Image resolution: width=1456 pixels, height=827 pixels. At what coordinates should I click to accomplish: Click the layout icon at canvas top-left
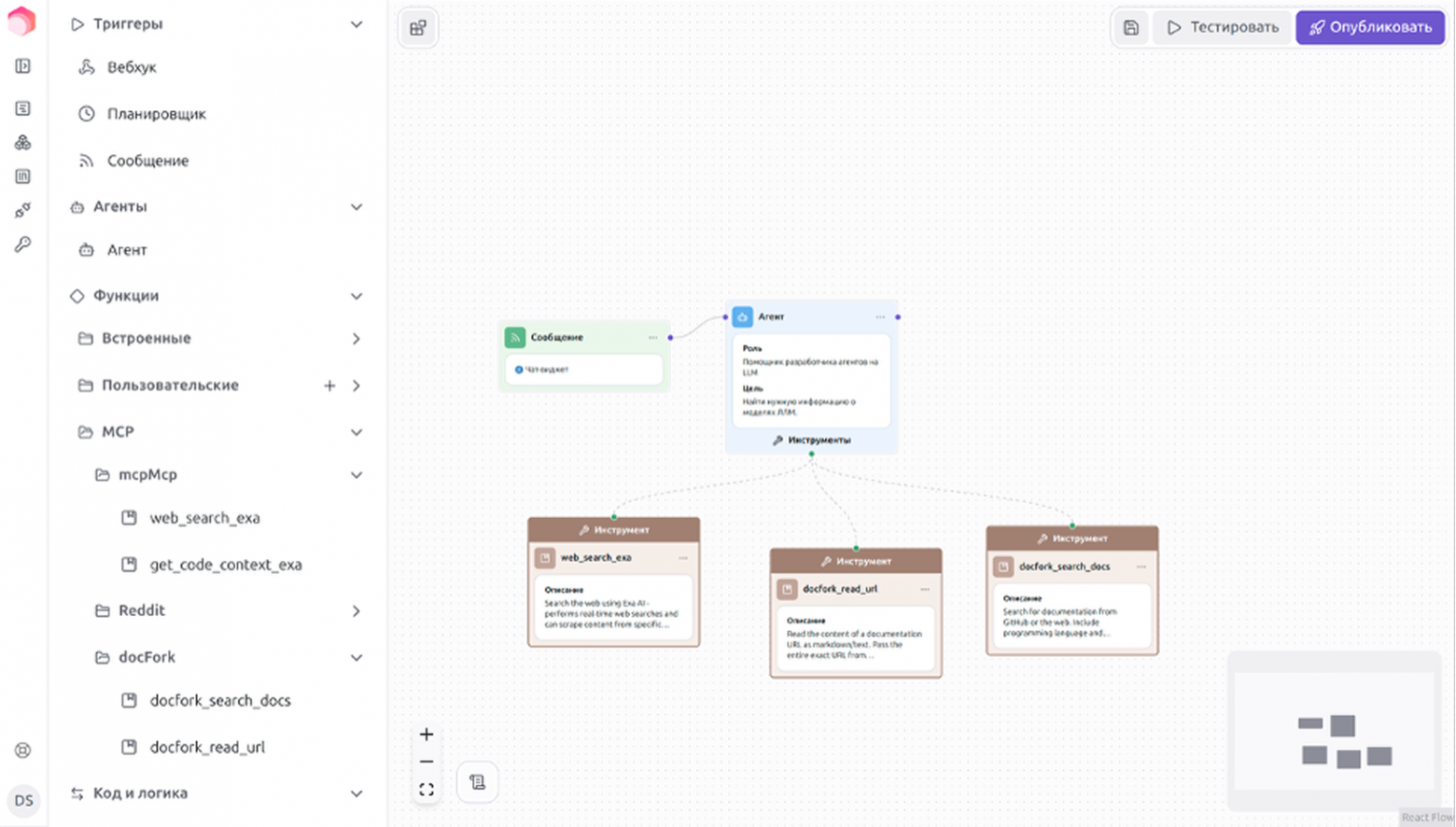pos(418,28)
